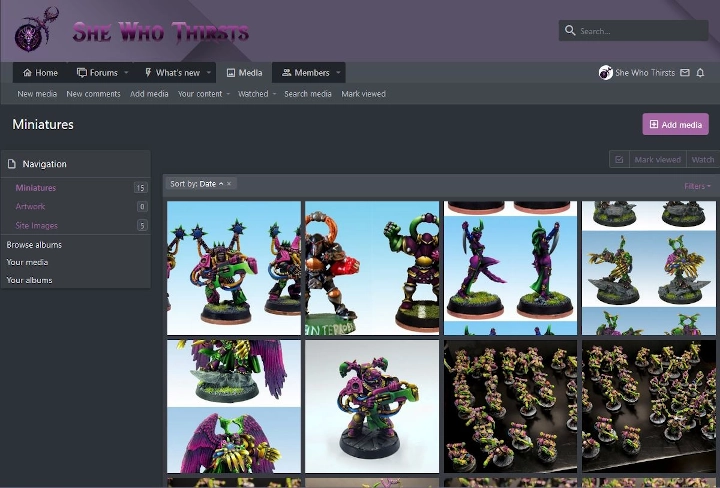
Task: Open the alerts bell icon
Action: pos(700,73)
